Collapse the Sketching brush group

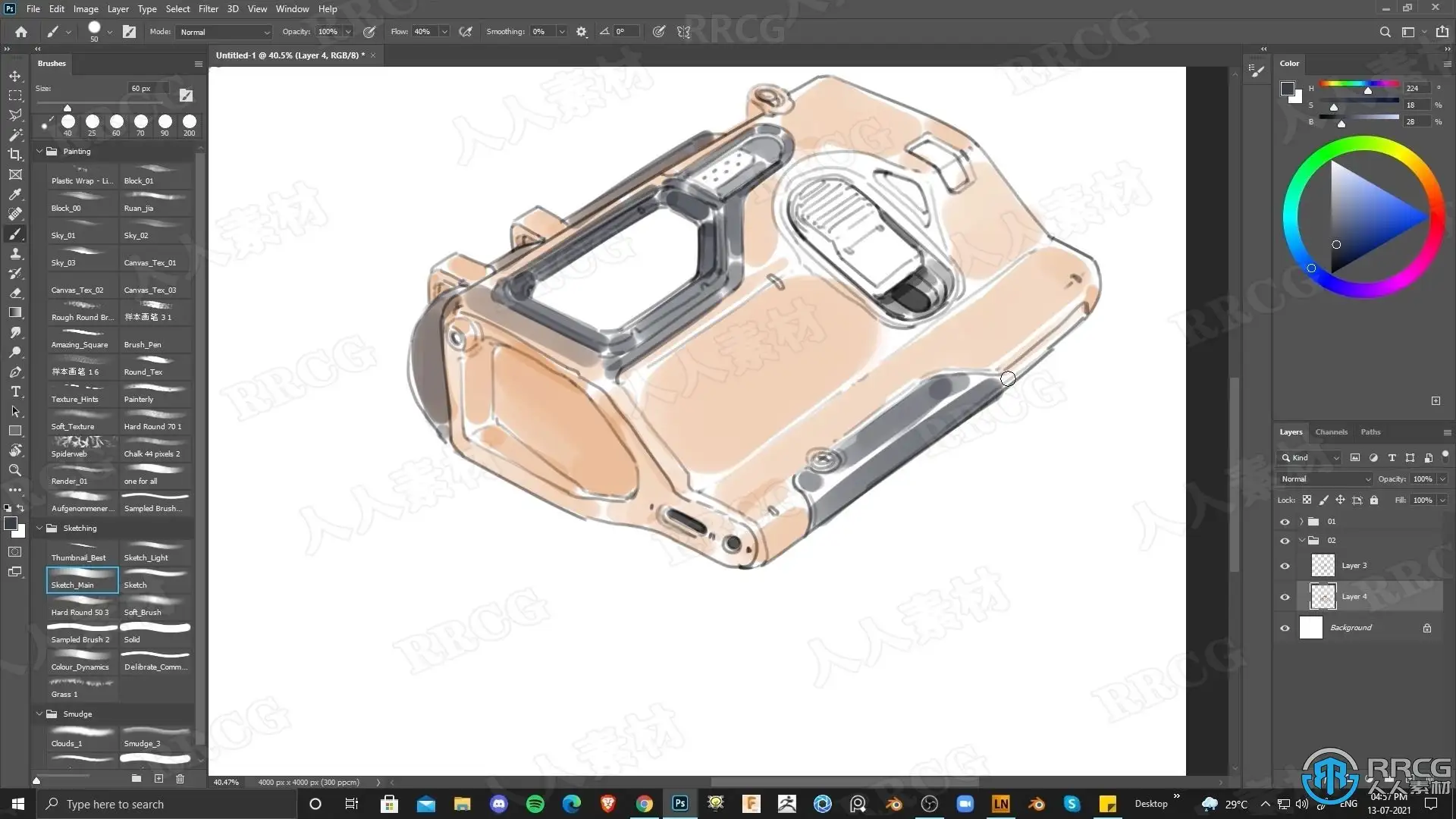coord(39,528)
